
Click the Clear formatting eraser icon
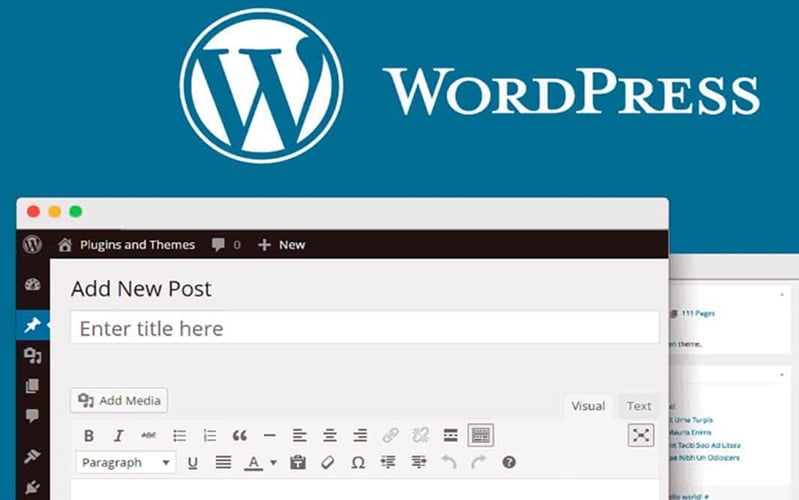328,462
